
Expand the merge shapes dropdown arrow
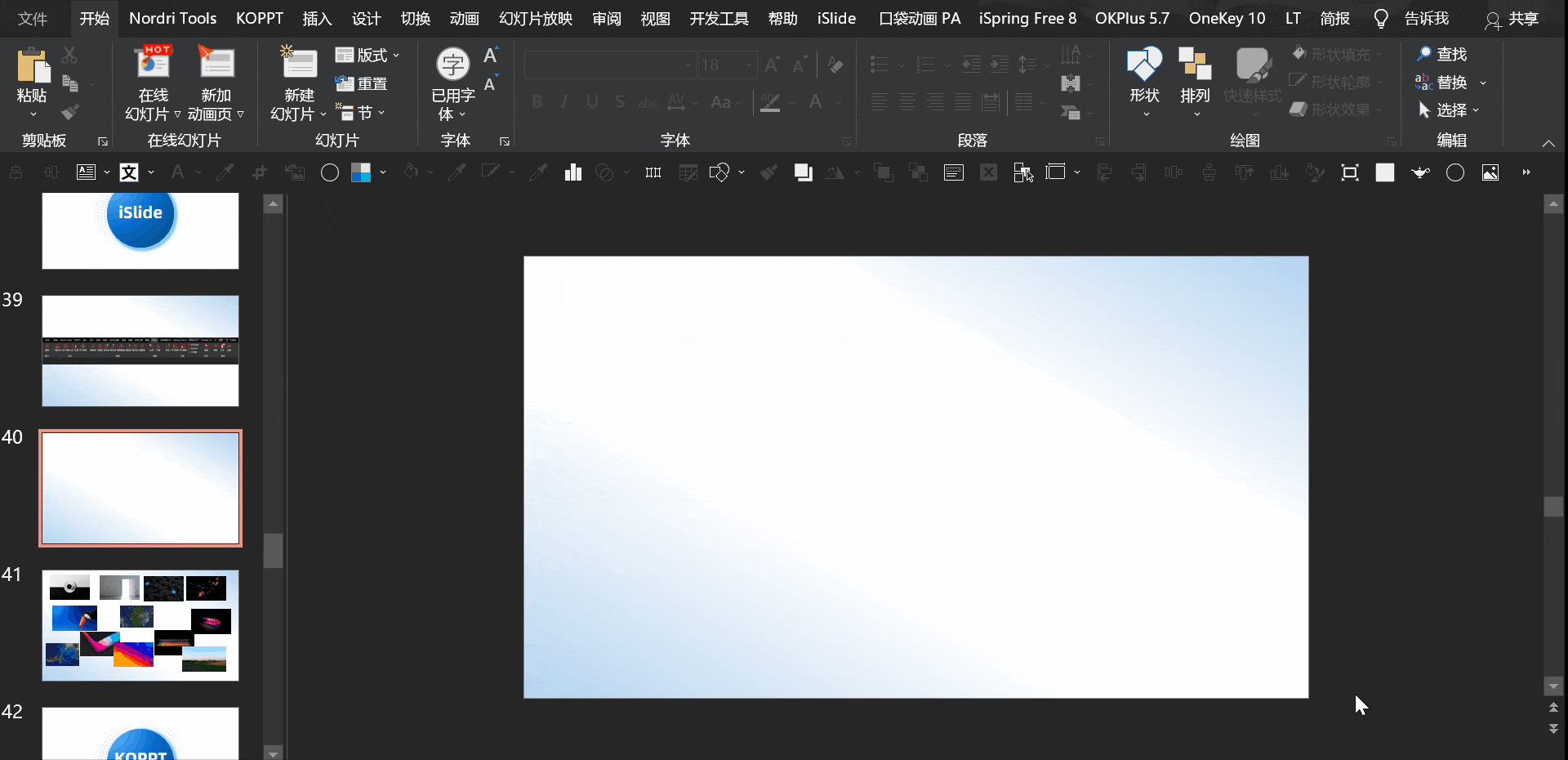click(x=742, y=172)
